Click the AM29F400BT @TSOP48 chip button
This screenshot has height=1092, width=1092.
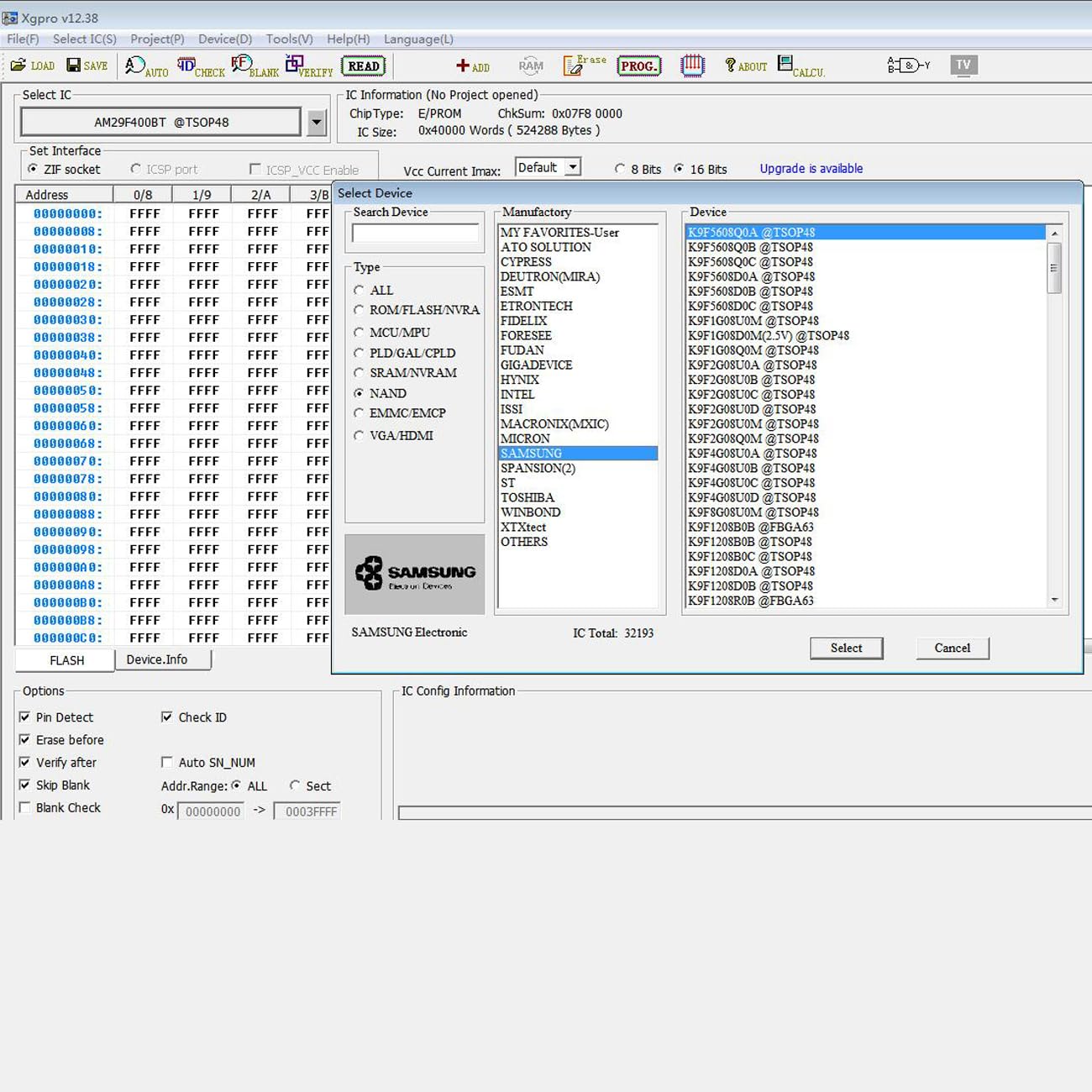(161, 122)
